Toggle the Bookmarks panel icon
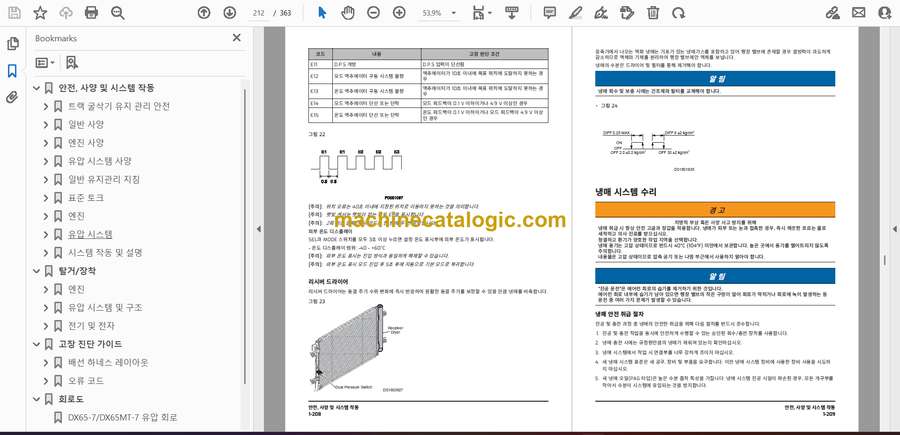This screenshot has width=900, height=435. pos(12,71)
